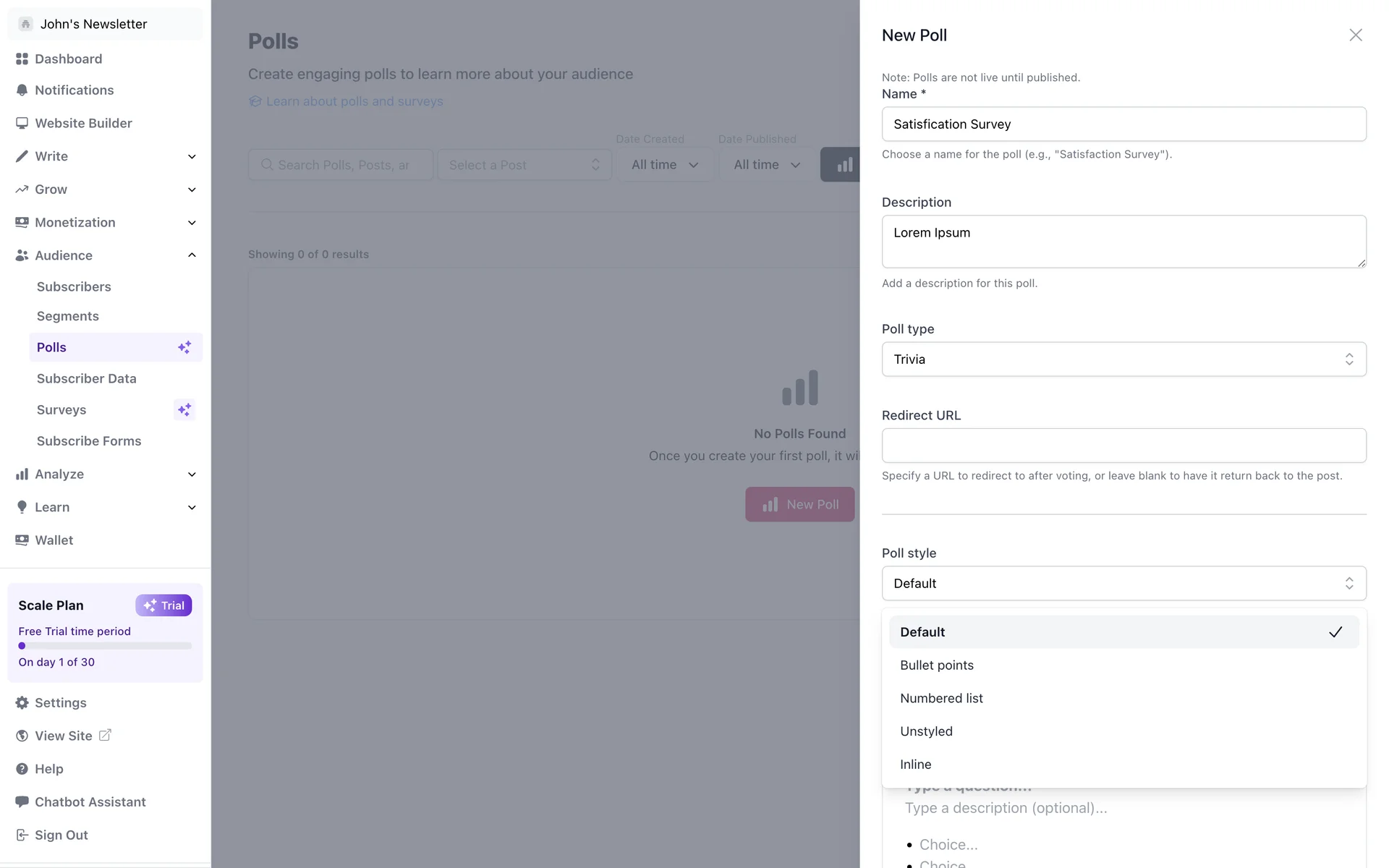The image size is (1389, 868).
Task: Click the Notifications bell icon
Action: click(22, 90)
